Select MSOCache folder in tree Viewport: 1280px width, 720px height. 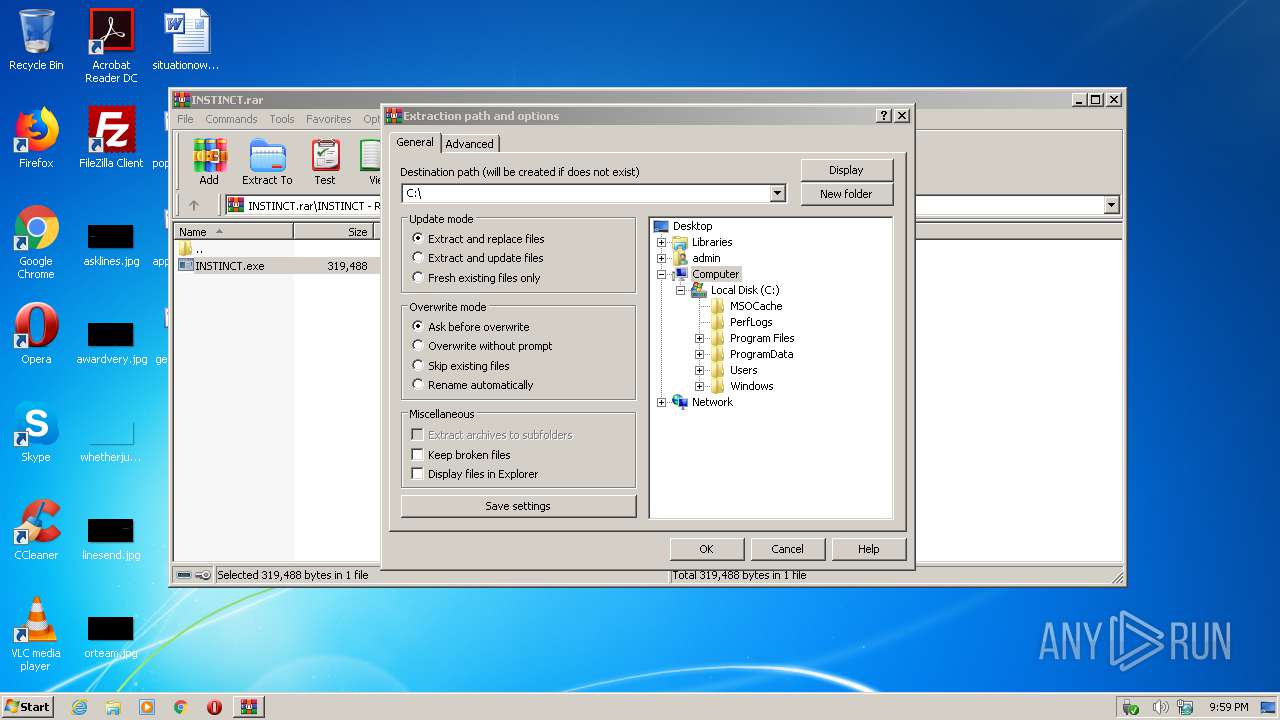(x=755, y=306)
